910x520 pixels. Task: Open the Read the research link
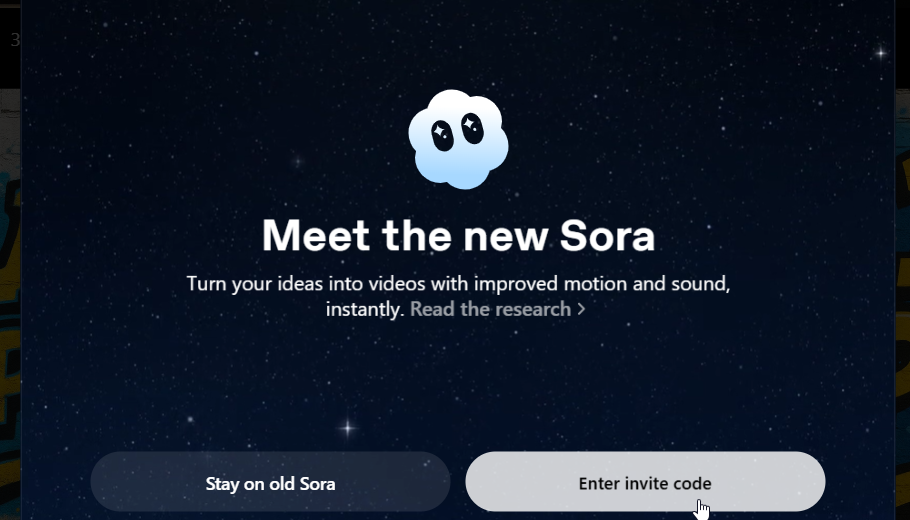click(490, 309)
